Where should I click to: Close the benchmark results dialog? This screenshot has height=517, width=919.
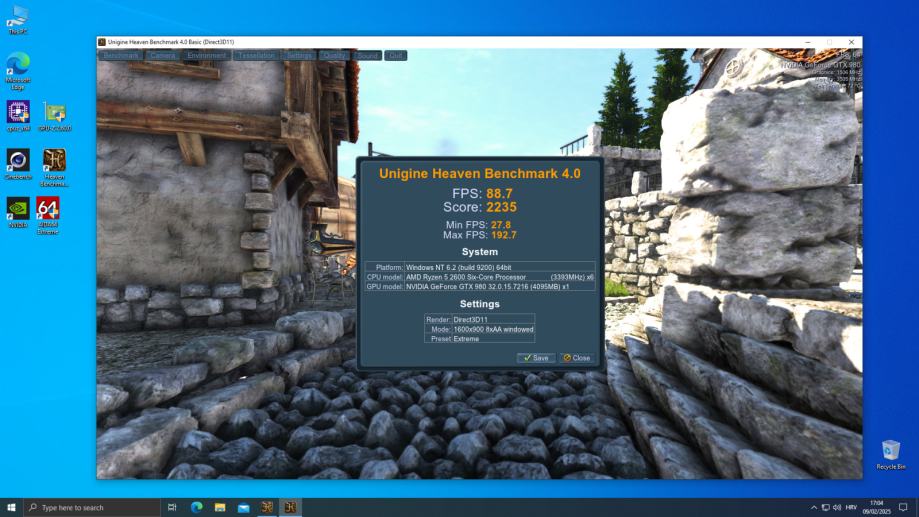[x=577, y=358]
